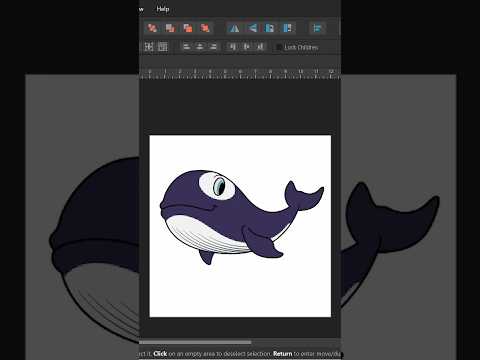This screenshot has height=360, width=480.
Task: Align objects to the right
Action: [x=213, y=47]
